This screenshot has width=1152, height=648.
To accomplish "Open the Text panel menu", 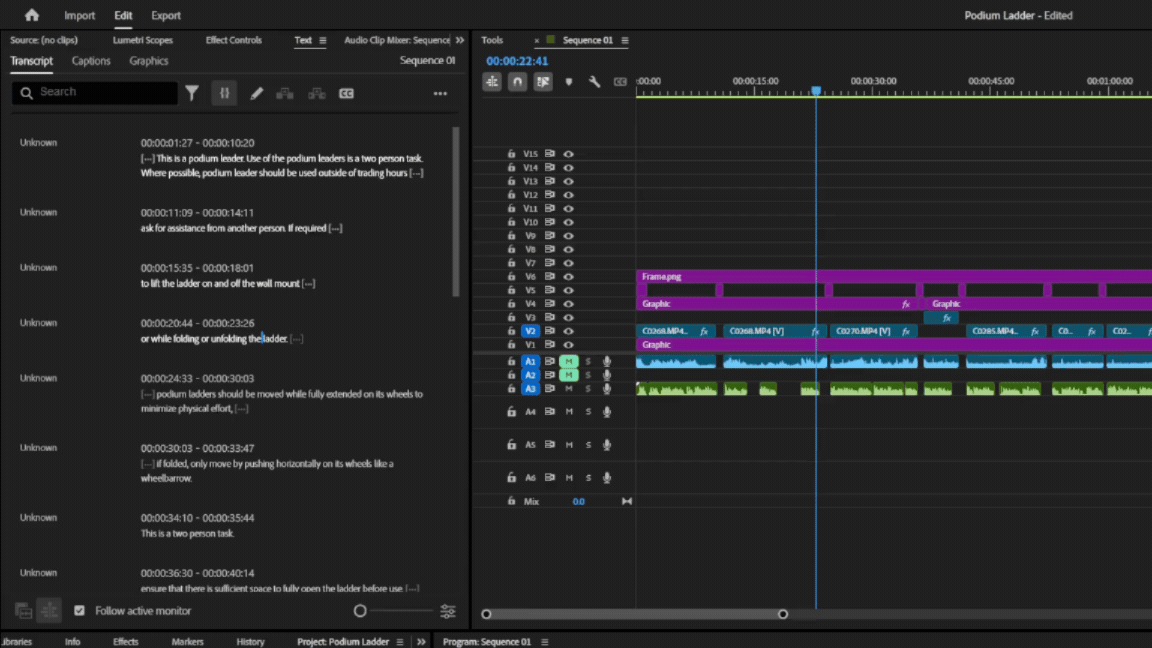I will click(323, 40).
